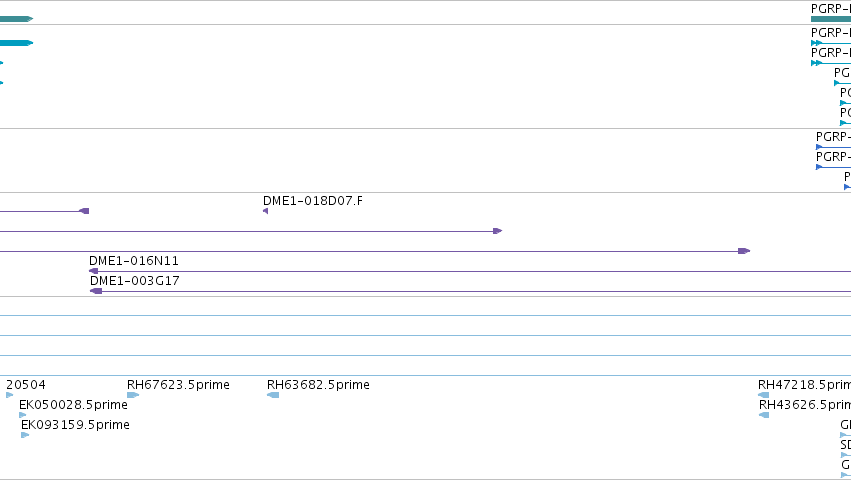851x480 pixels.
Task: Click the teal PGRP gene bar at top right
Action: pos(831,19)
